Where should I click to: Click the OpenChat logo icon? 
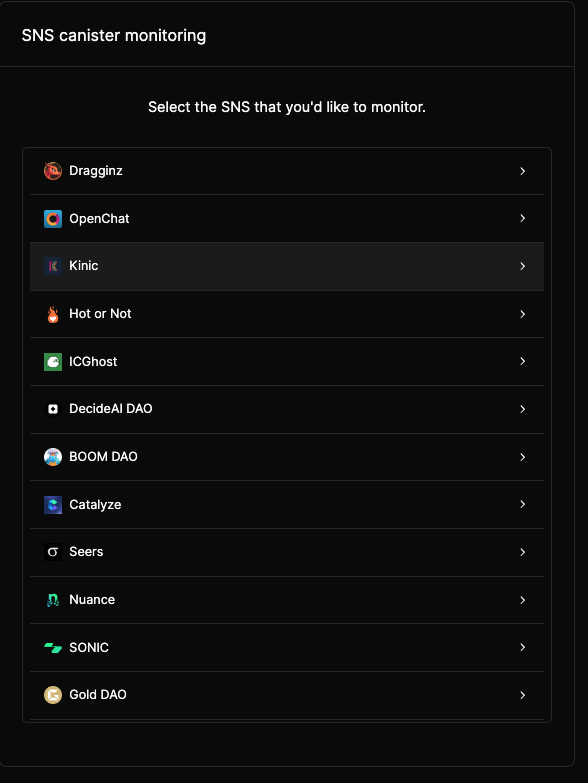point(53,219)
